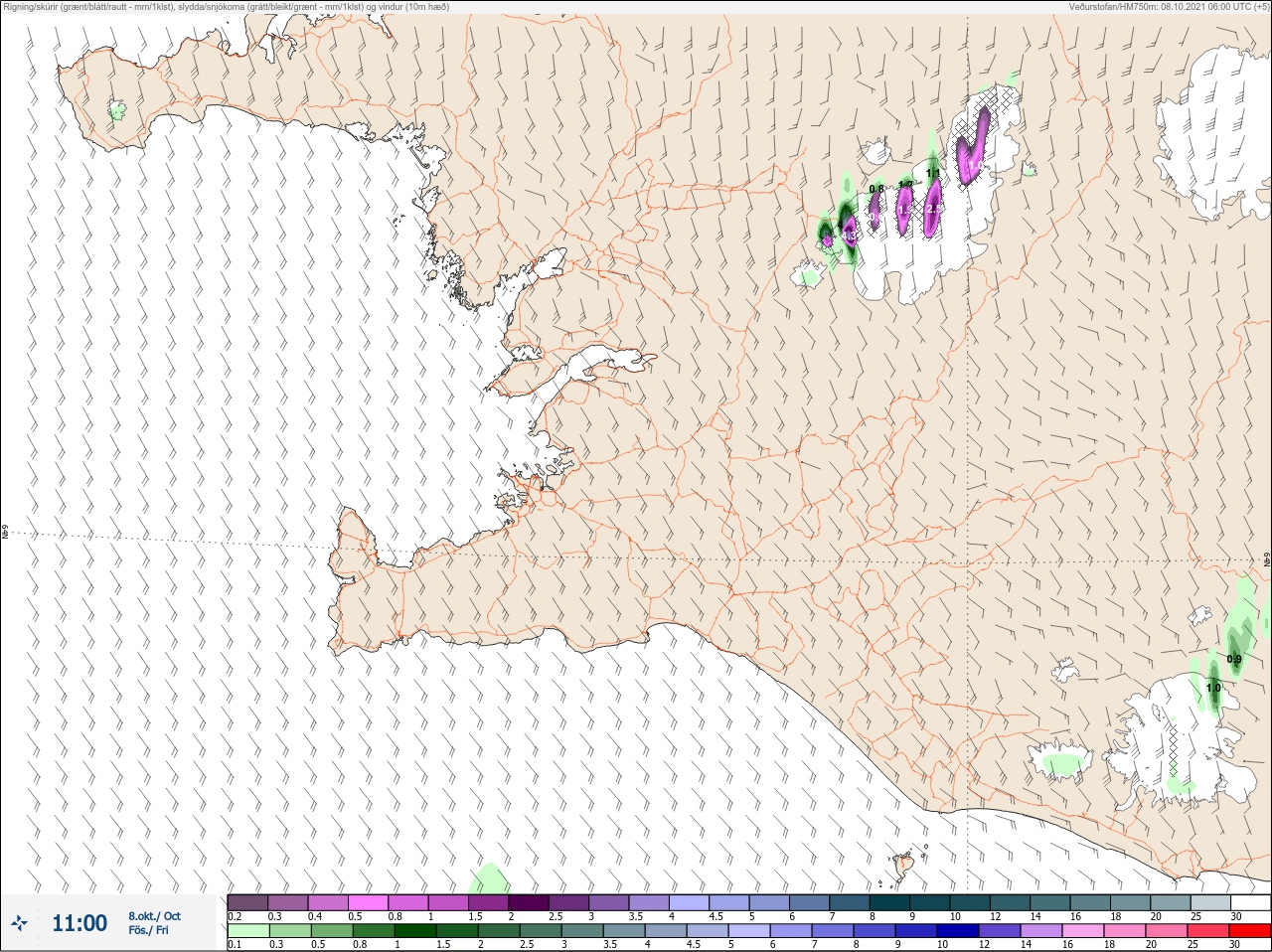1272x952 pixels.
Task: Click the '1.0' rain value on the southeast glacier
Action: point(1213,688)
